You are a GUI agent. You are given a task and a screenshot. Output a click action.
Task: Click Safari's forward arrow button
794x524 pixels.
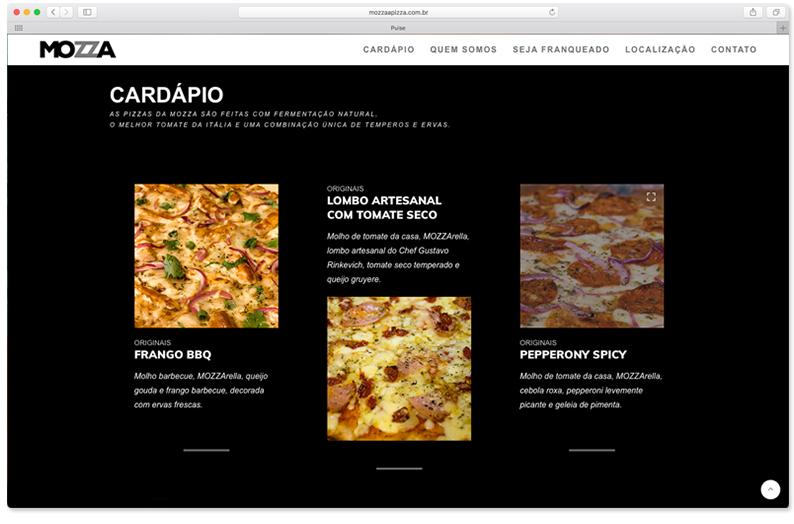(x=66, y=12)
